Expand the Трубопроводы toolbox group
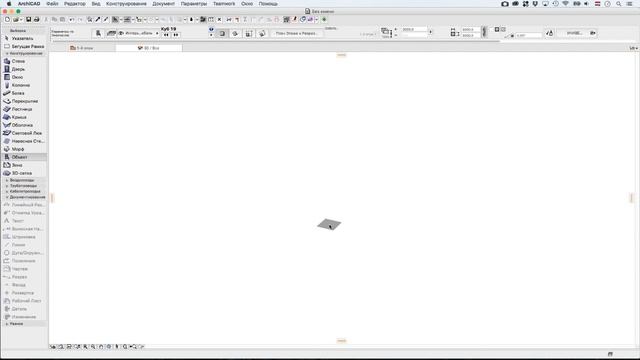Image resolution: width=640 pixels, height=360 pixels. pos(24,186)
